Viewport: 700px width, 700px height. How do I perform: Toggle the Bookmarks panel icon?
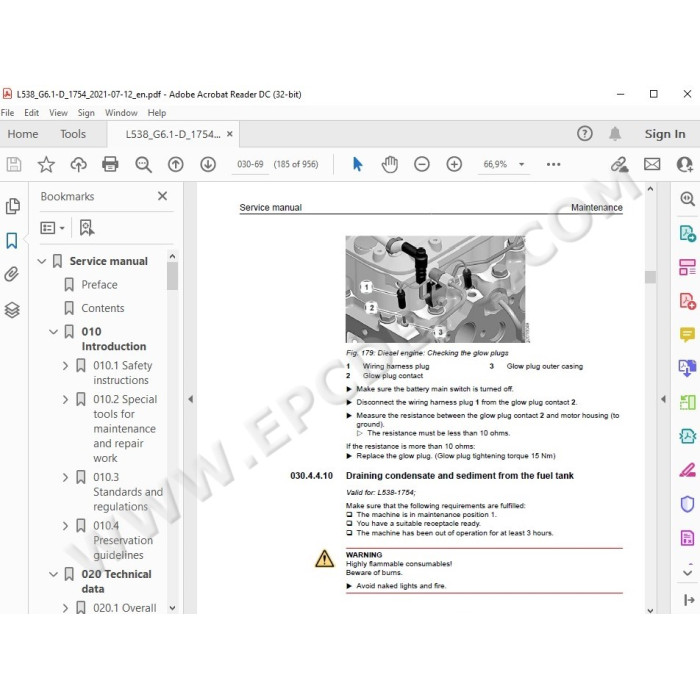point(12,241)
